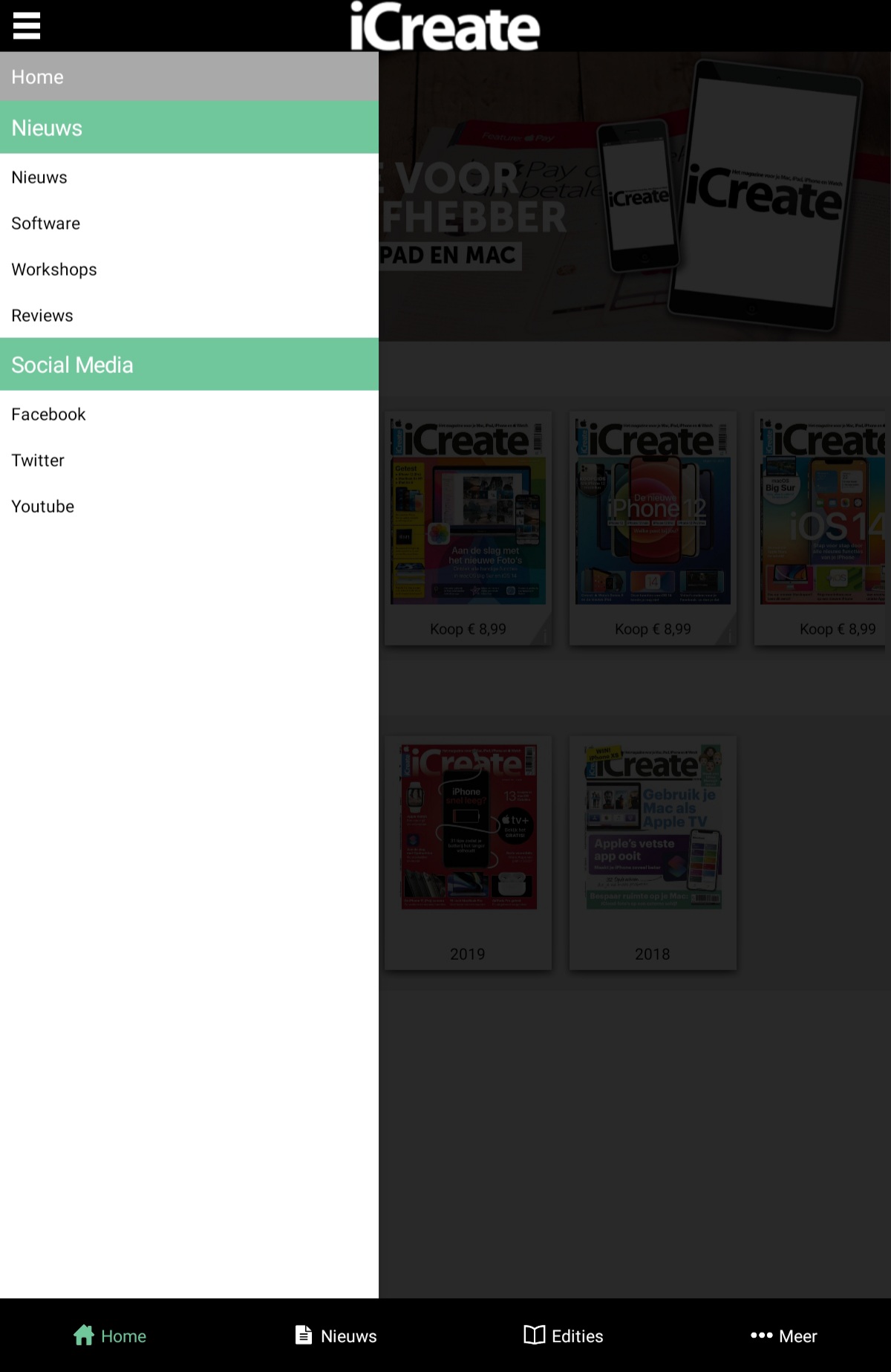Tap info corner on Foto's issue card
The width and height of the screenshot is (891, 1372).
point(544,636)
